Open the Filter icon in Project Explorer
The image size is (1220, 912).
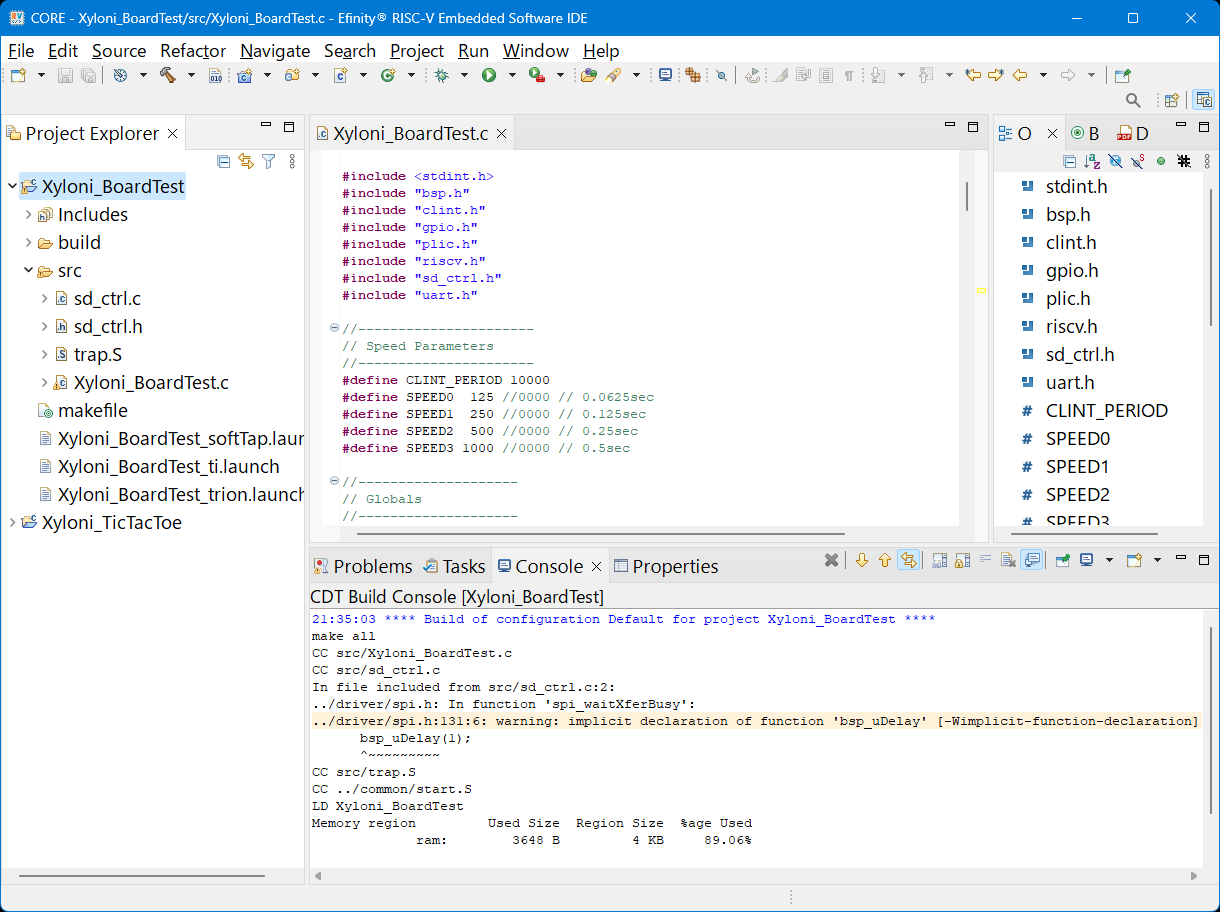(268, 161)
